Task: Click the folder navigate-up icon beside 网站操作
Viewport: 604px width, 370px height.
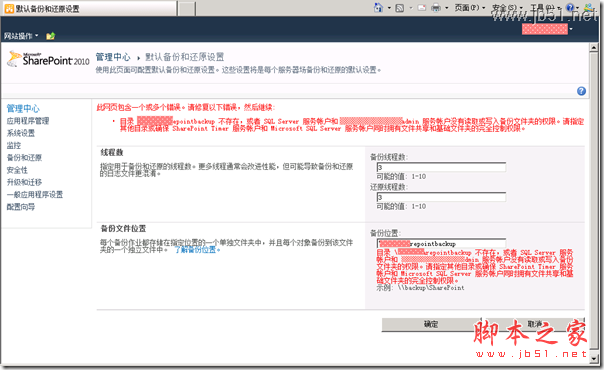Action: click(50, 36)
